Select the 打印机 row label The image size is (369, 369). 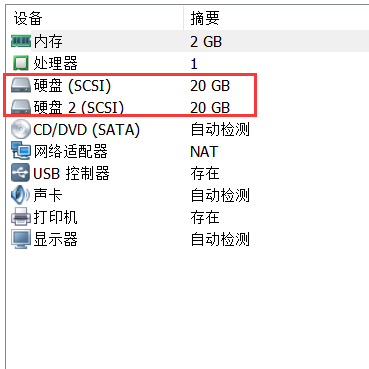click(55, 217)
